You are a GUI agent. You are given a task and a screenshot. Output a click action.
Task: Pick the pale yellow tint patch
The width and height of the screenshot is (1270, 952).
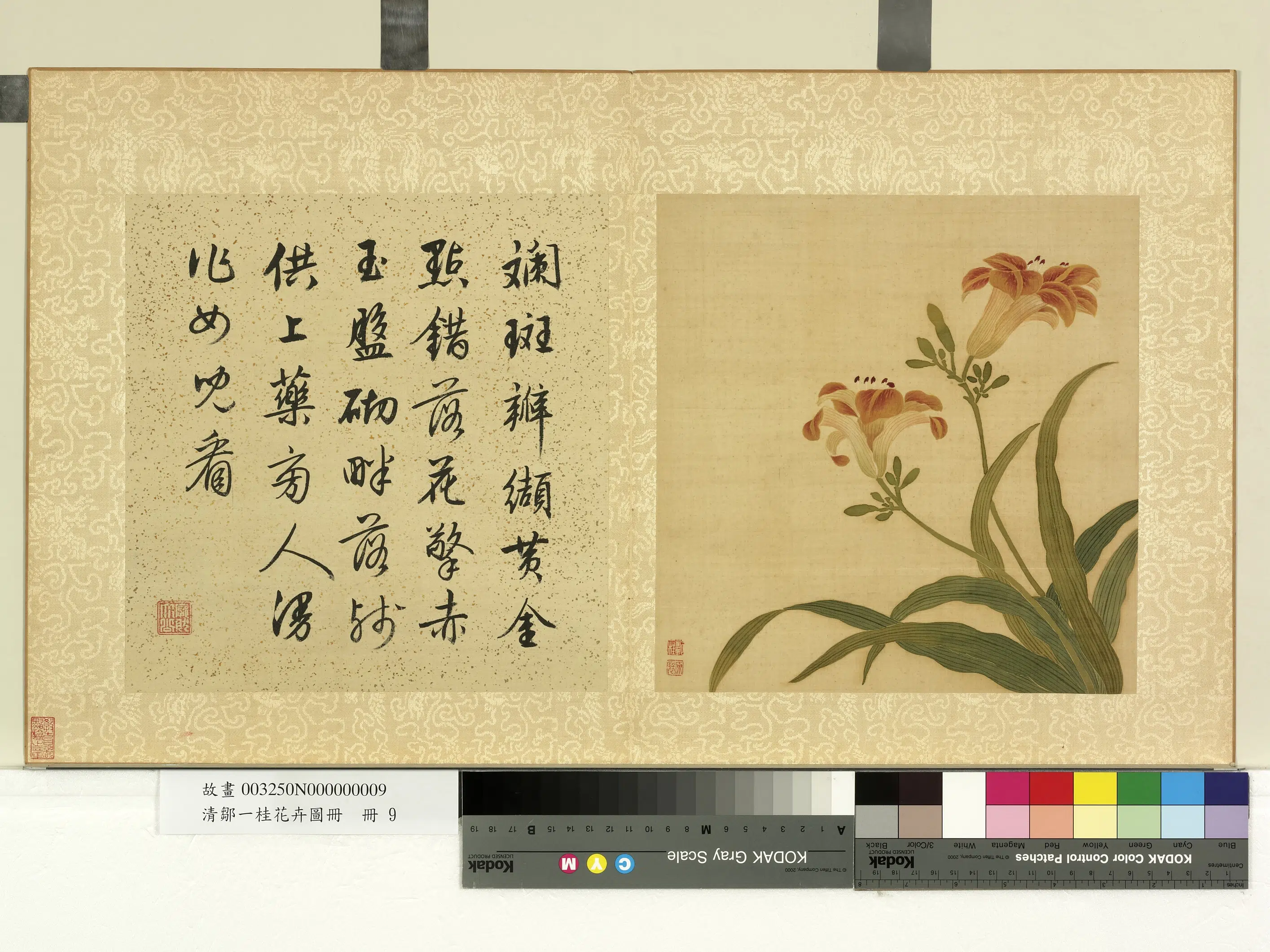[1095, 821]
